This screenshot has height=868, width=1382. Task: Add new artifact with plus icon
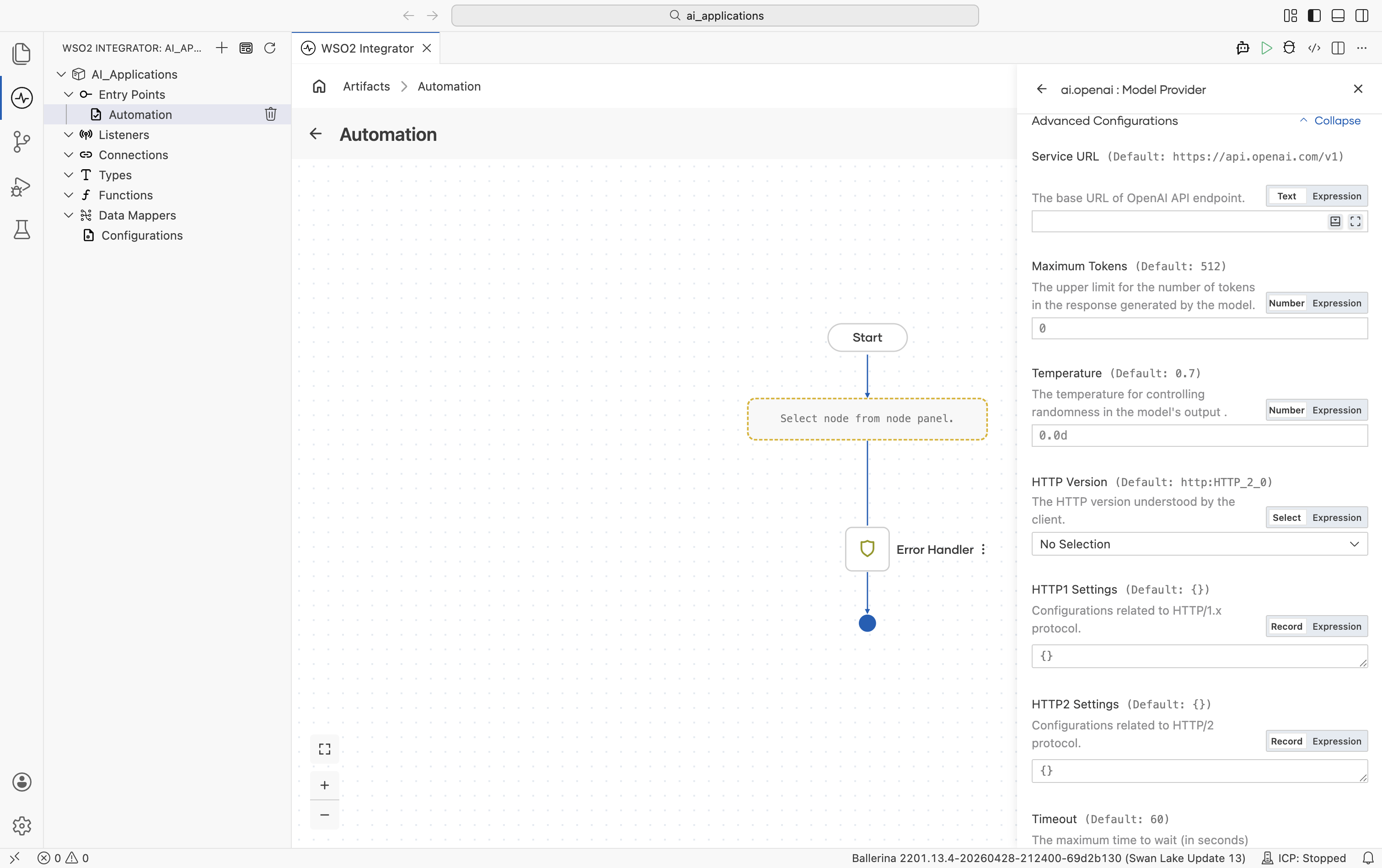pyautogui.click(x=221, y=48)
